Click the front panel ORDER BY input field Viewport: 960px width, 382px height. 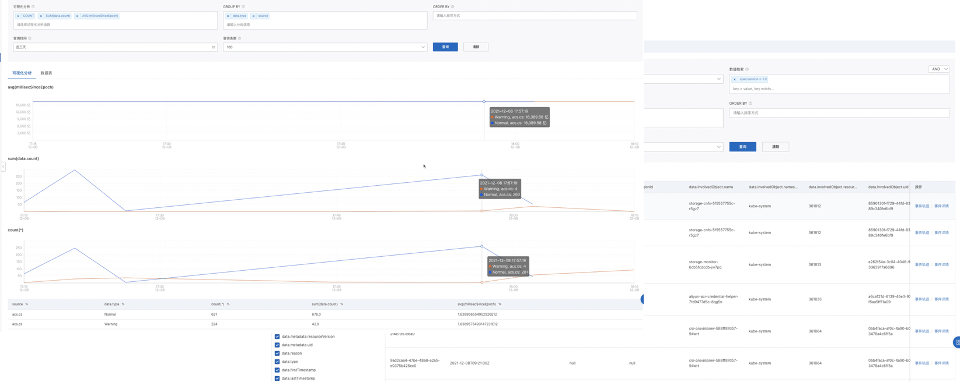pos(535,16)
